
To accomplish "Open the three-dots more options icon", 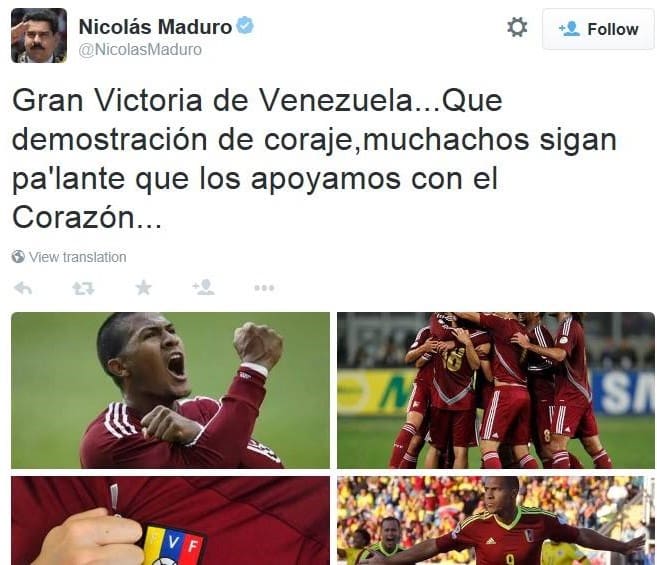I will pyautogui.click(x=264, y=288).
